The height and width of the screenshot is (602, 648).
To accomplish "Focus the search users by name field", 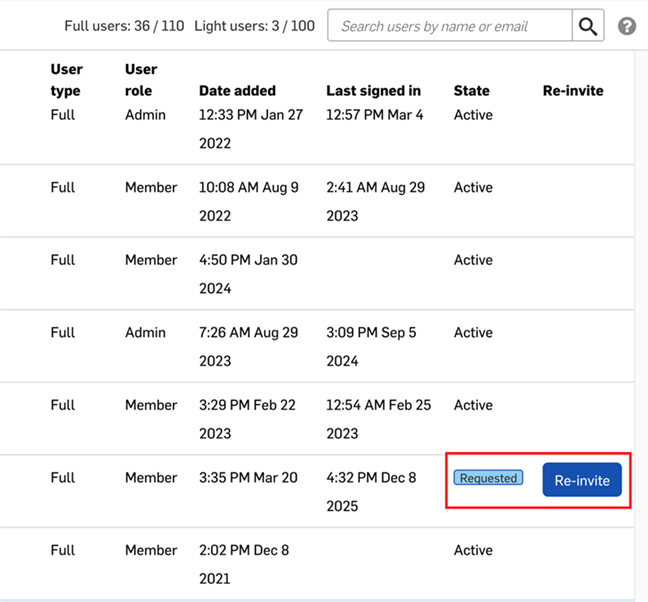I will [449, 26].
